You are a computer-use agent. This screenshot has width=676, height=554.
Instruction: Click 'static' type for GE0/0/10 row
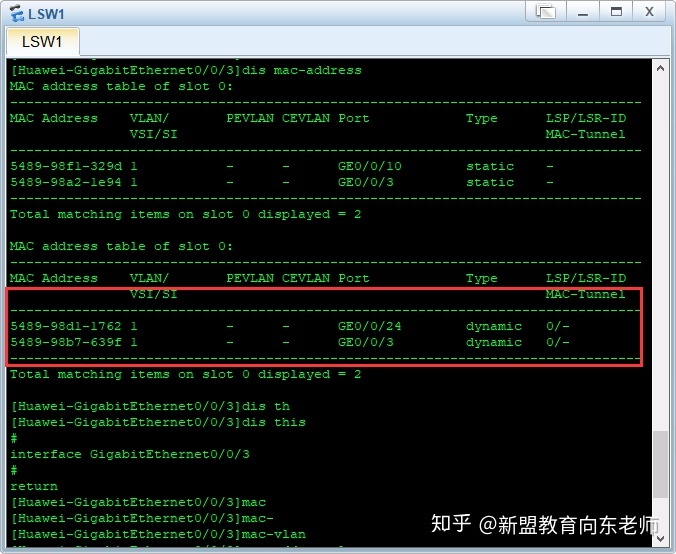click(x=490, y=166)
